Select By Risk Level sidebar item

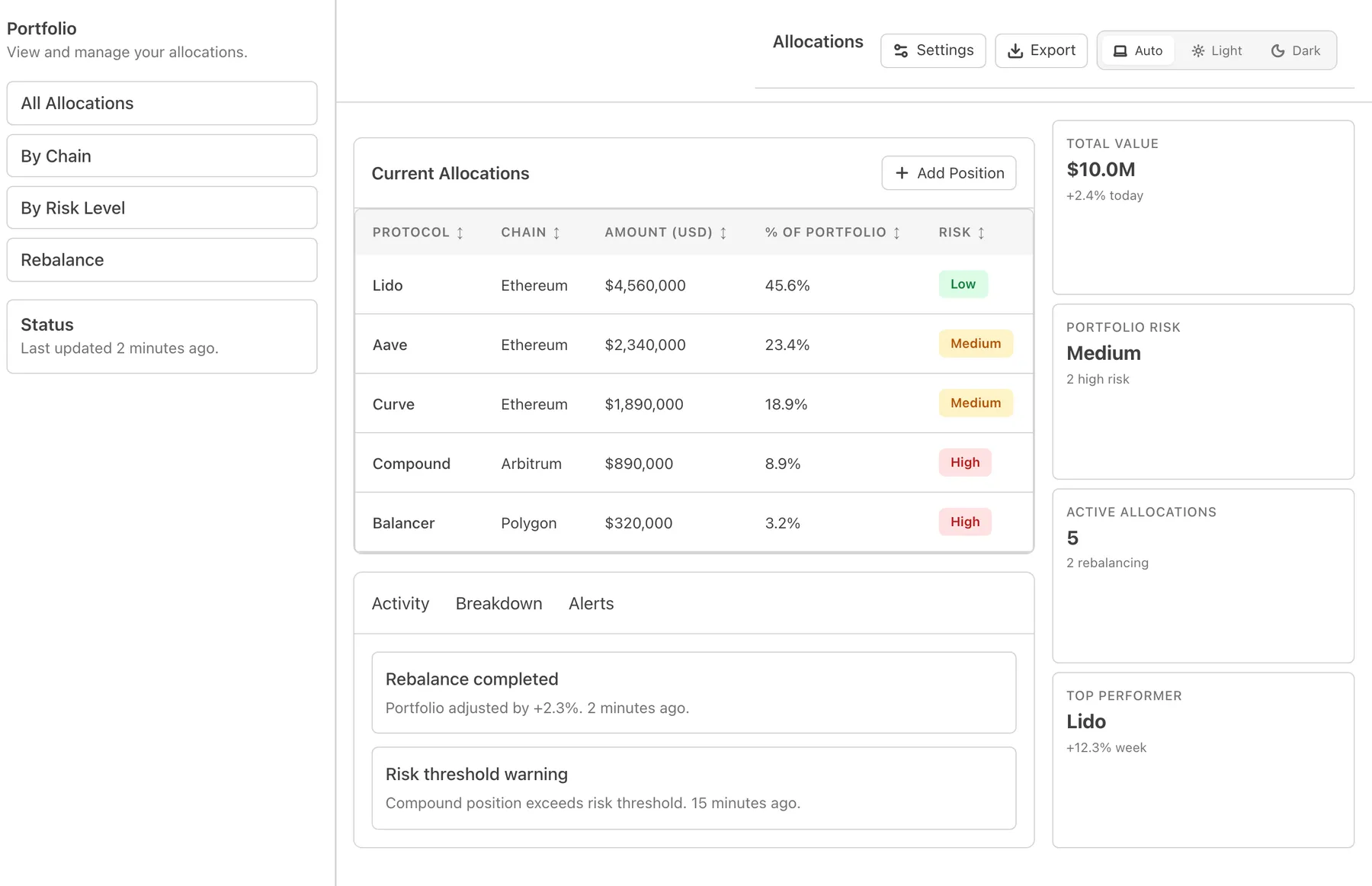pyautogui.click(x=162, y=207)
